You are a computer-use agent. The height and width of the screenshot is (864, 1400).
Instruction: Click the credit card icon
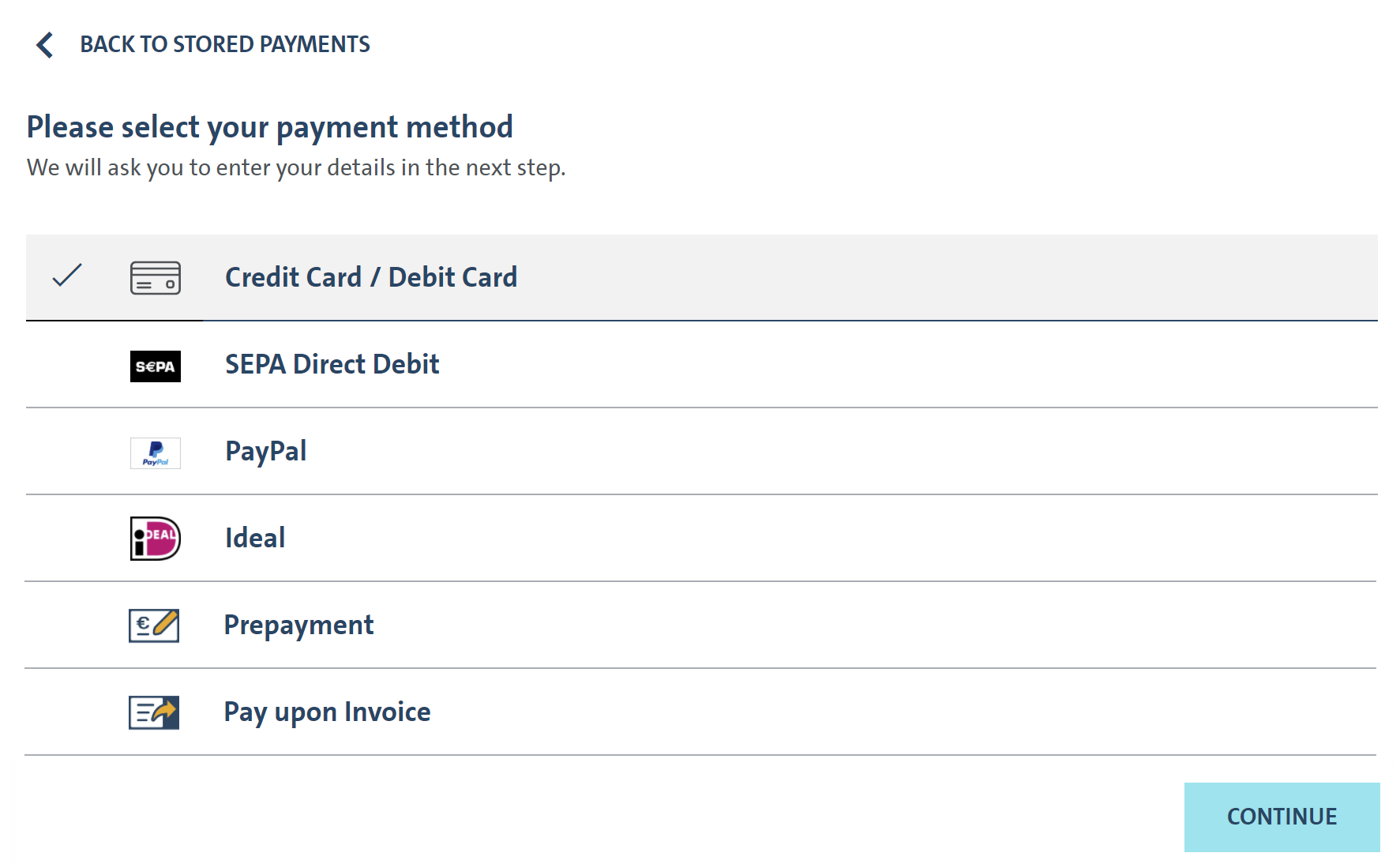click(155, 278)
